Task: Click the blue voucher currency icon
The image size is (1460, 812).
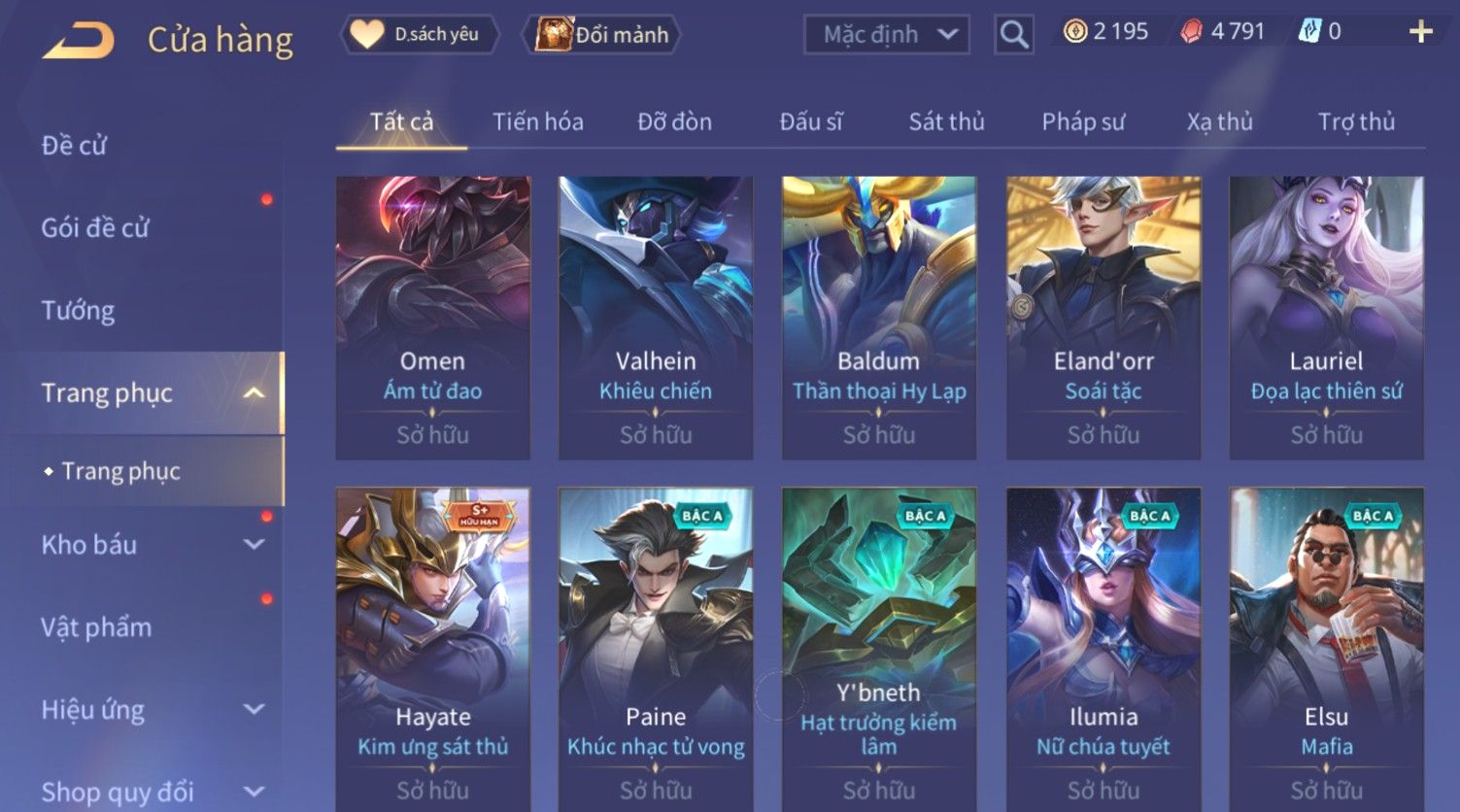Action: point(1309,32)
